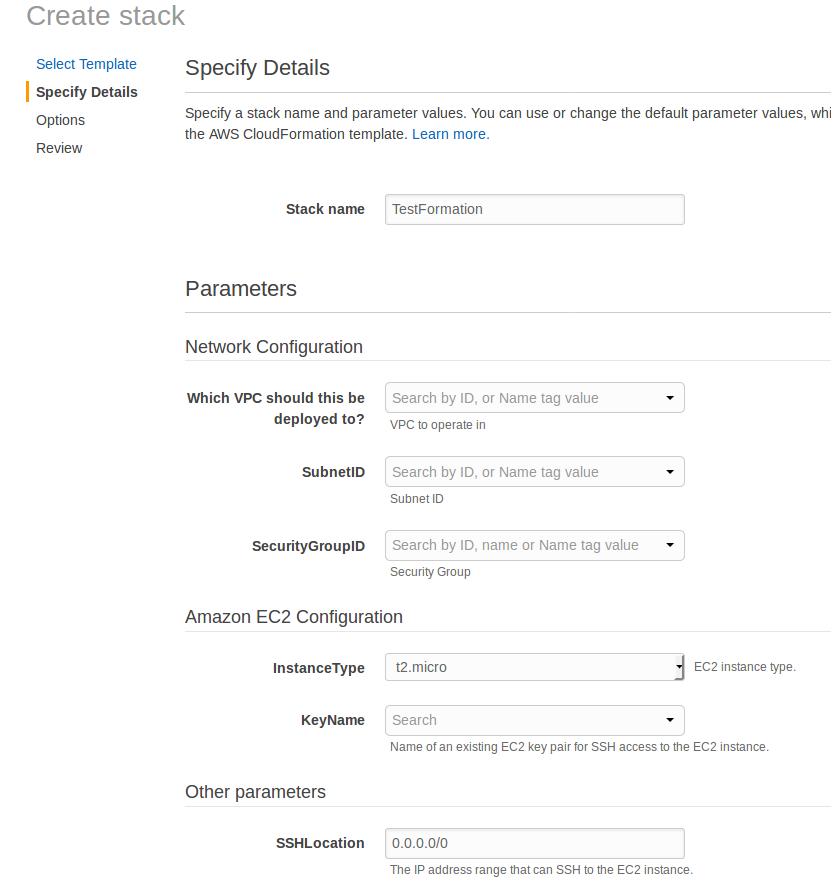Click the SSHLocation input with 0.0.0.0/0
The height and width of the screenshot is (895, 831).
coord(534,843)
